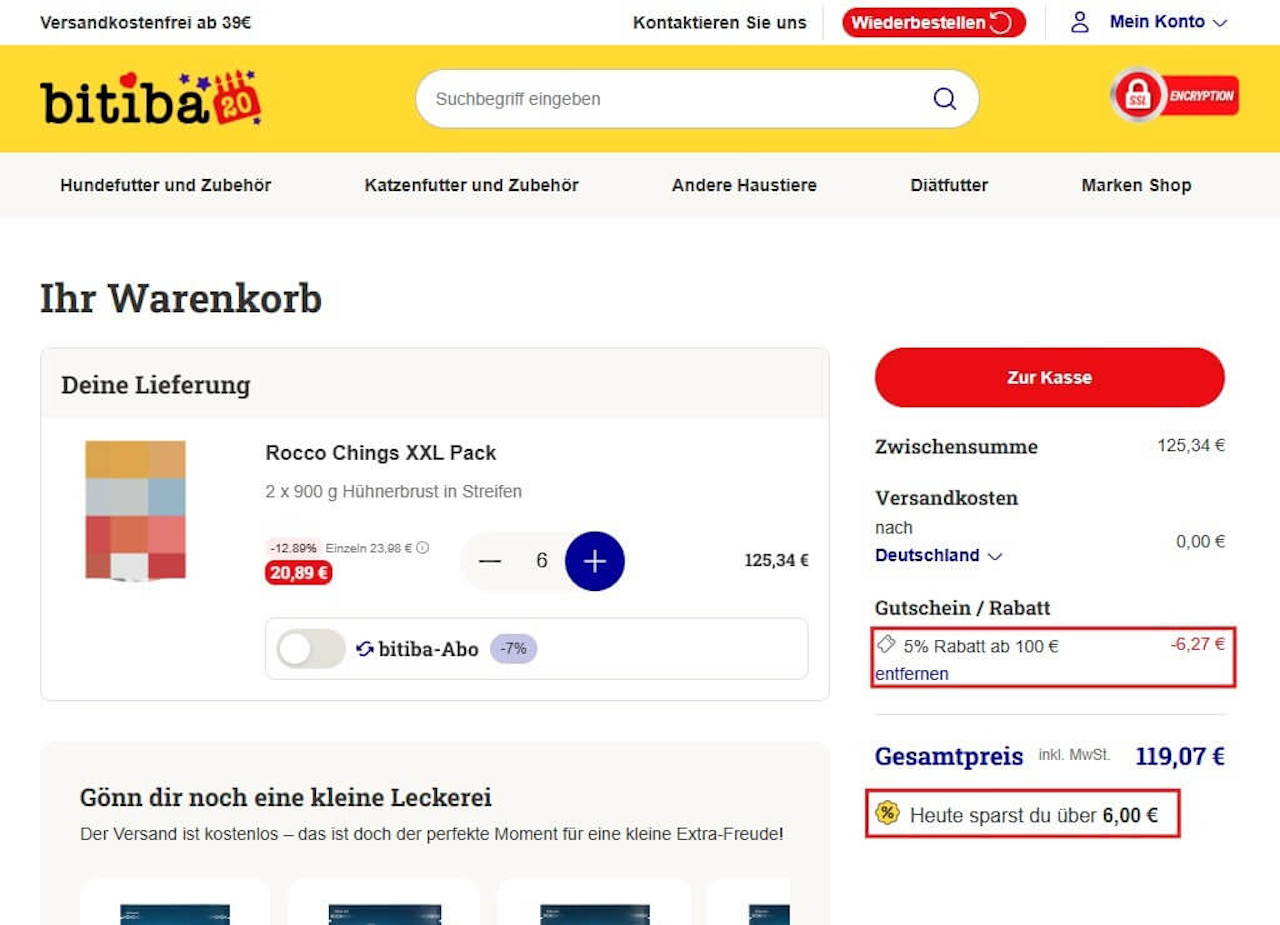Click the Rocco Chings product thumbnail

click(135, 510)
